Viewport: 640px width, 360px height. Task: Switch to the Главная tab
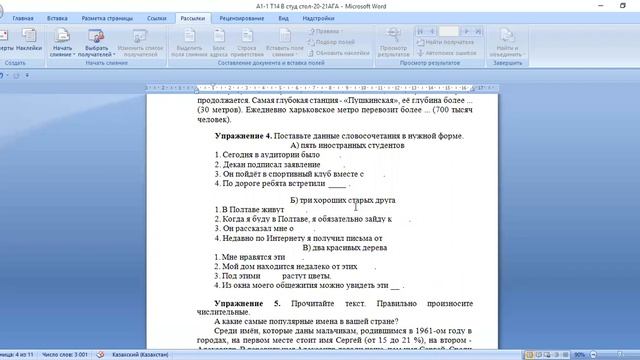coord(23,18)
